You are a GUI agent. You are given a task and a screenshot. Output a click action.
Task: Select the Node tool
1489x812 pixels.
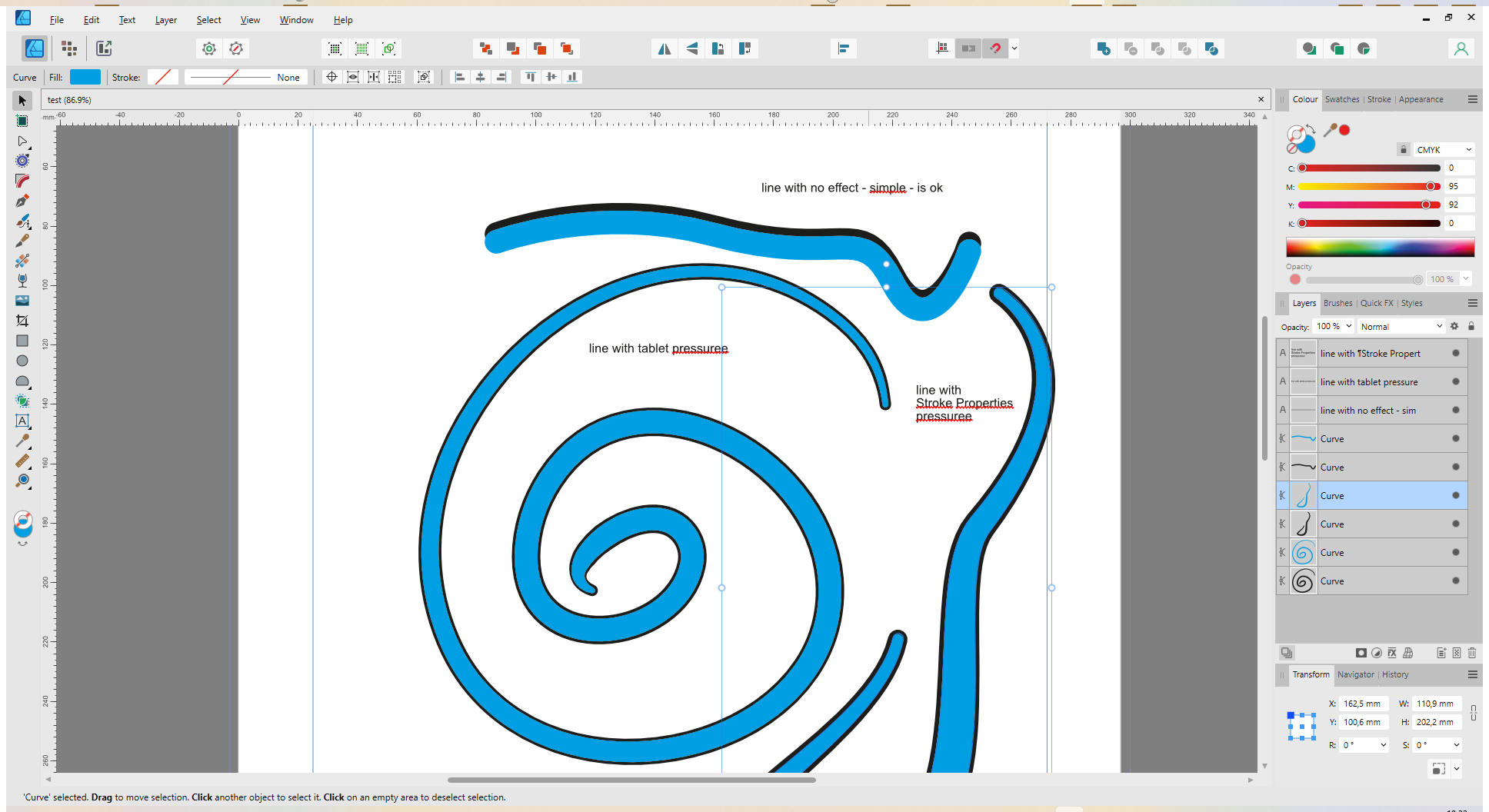coord(22,141)
